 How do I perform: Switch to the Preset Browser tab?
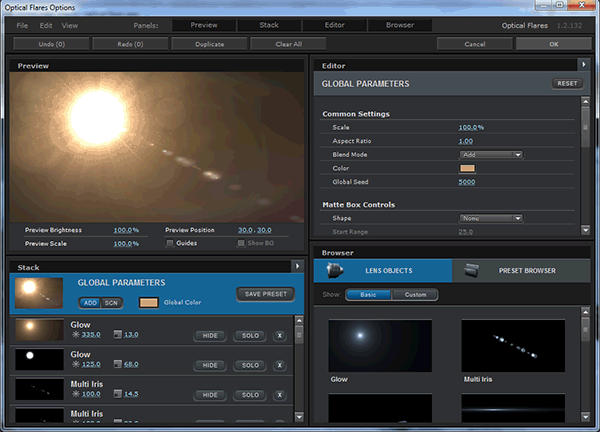(x=521, y=271)
